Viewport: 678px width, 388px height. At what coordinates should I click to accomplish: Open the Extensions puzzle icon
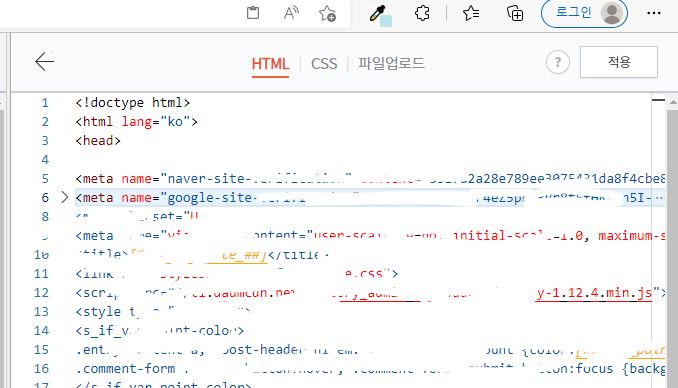422,13
